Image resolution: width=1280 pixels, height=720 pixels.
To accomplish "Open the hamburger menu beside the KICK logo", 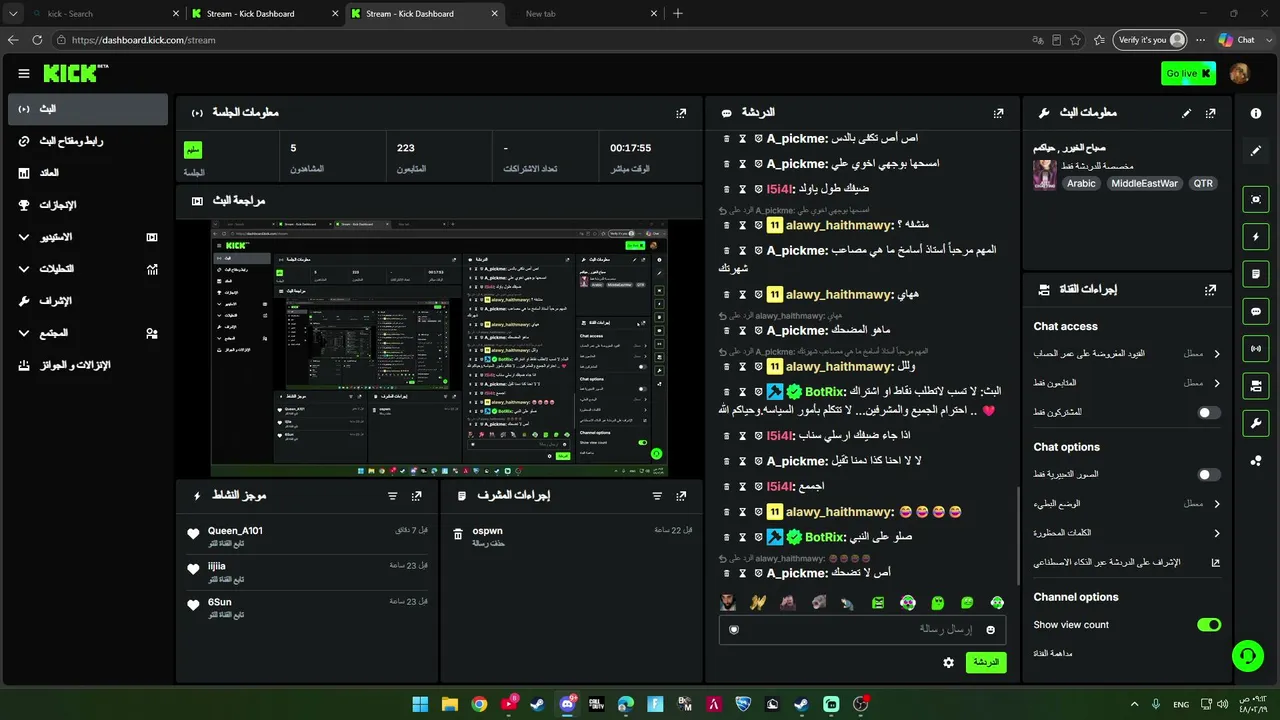I will point(24,73).
